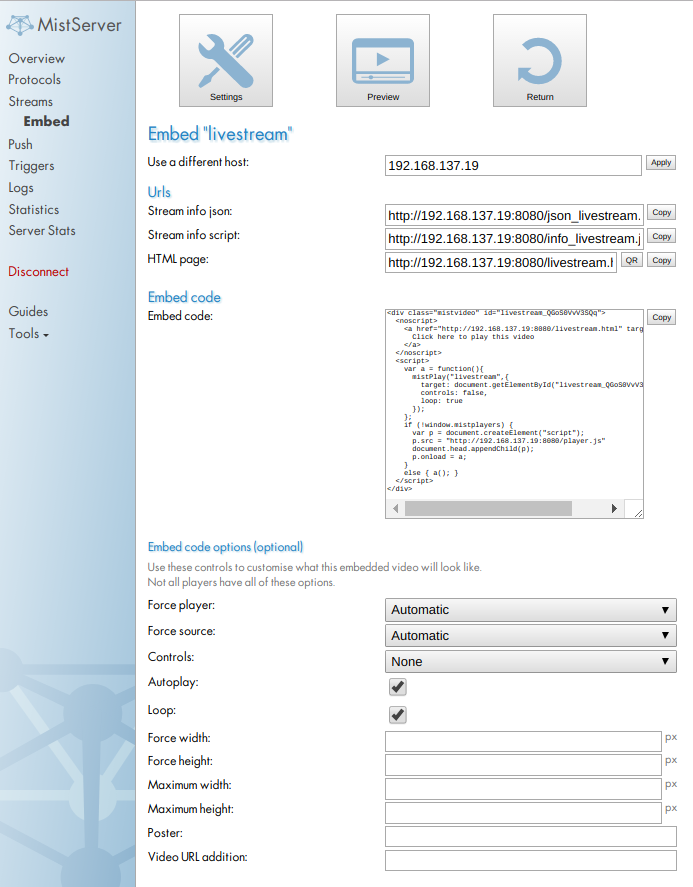This screenshot has width=693, height=887.
Task: Open the Controls dropdown set to None
Action: pos(531,661)
